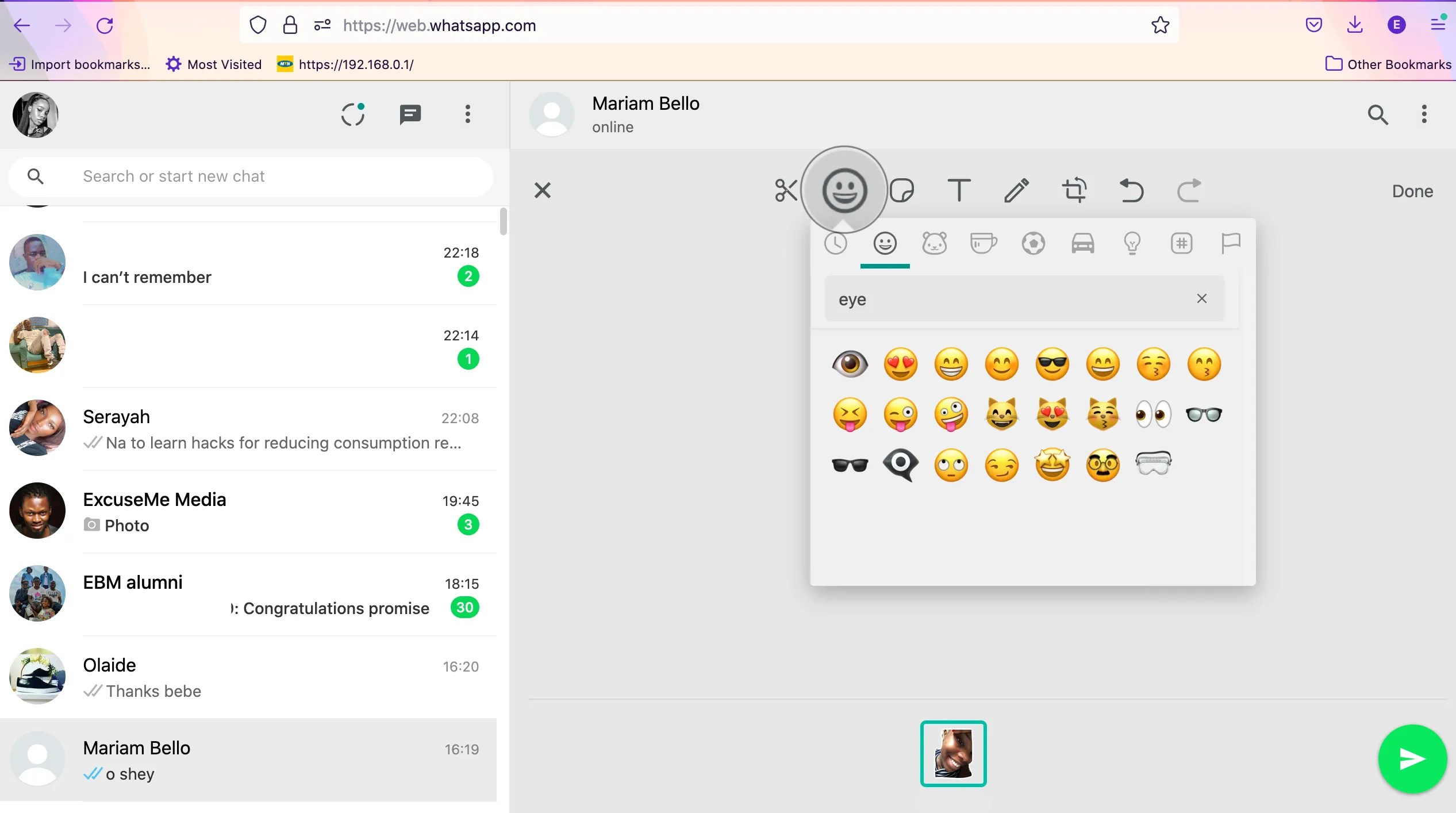
Task: Undo the last image edit
Action: click(x=1131, y=190)
